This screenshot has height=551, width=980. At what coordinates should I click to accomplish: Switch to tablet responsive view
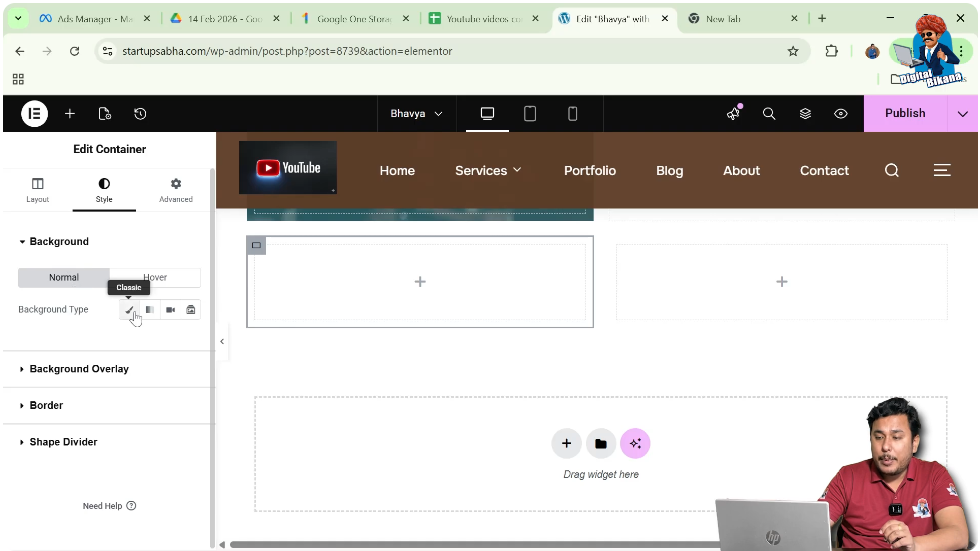click(x=530, y=113)
